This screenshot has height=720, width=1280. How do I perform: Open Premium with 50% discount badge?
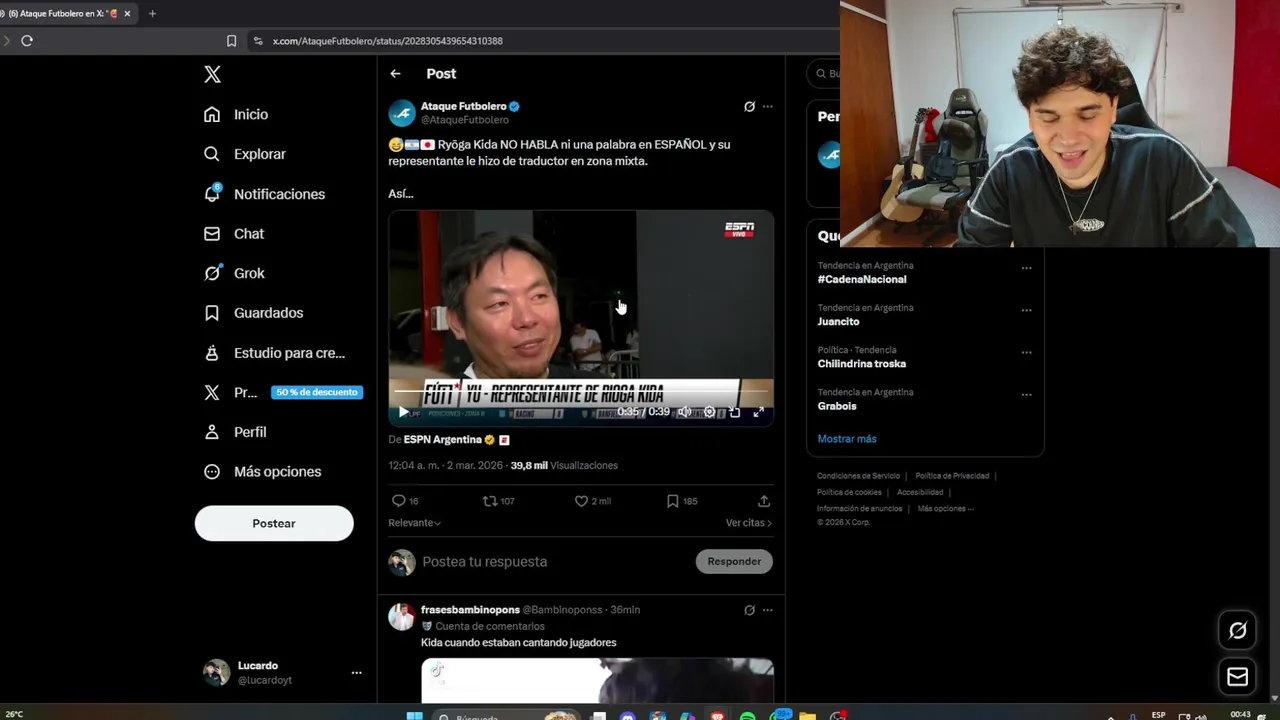pos(283,392)
